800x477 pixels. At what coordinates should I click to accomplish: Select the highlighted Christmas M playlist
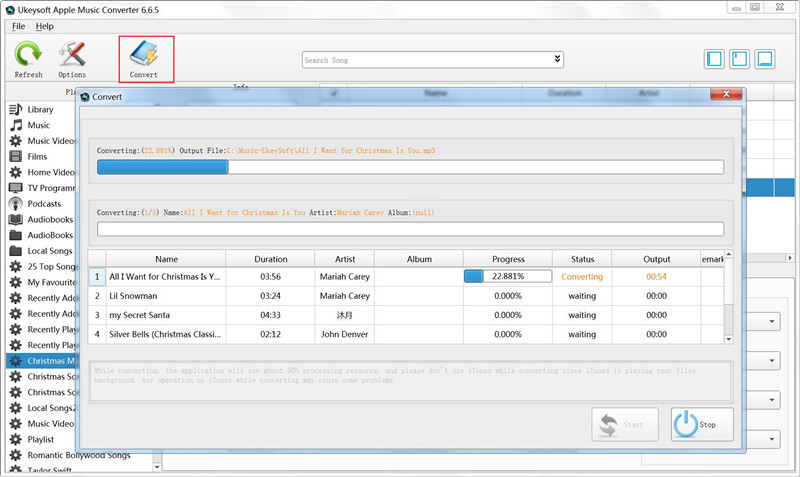41,361
